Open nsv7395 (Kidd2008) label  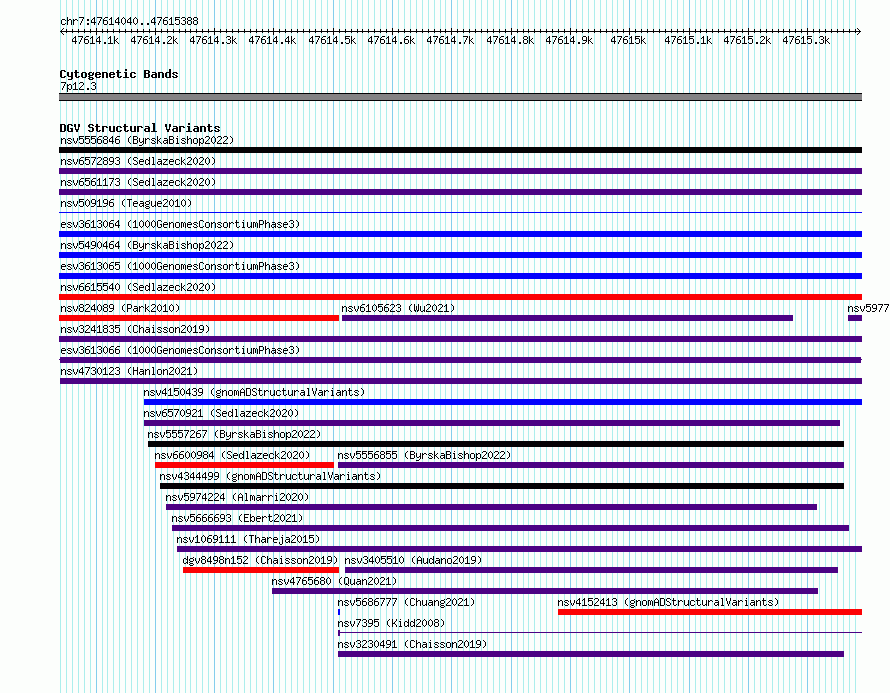pyautogui.click(x=391, y=623)
